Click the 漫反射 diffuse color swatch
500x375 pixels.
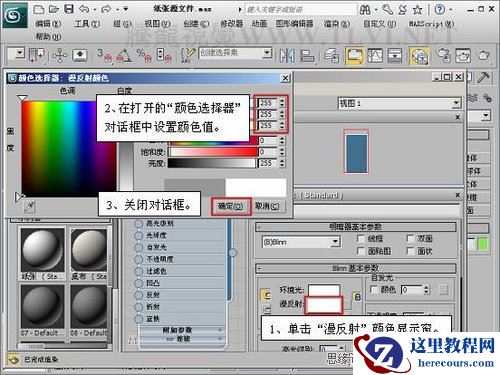[x=323, y=305]
